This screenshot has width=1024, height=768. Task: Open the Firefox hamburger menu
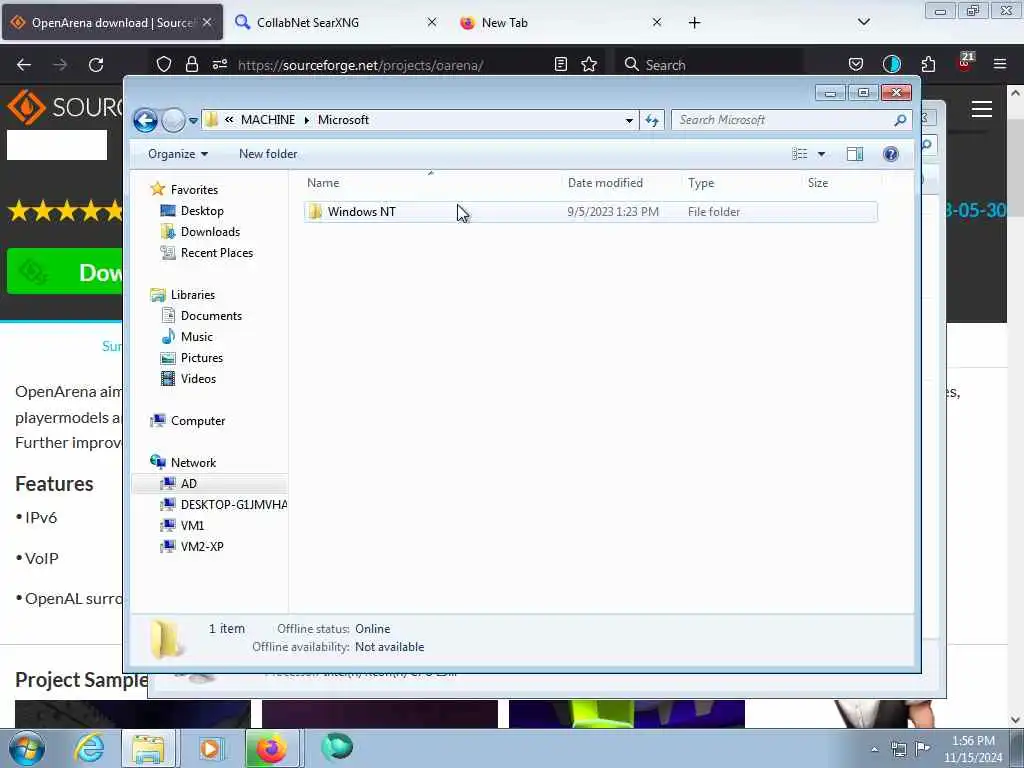point(1000,65)
